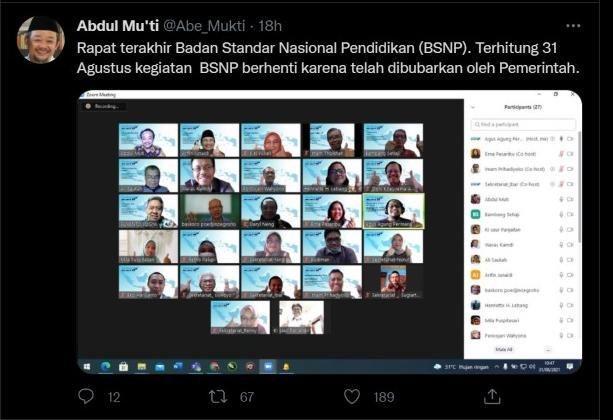The width and height of the screenshot is (613, 420).
Task: Open Microsoft Edge in the taskbar
Action: click(105, 366)
